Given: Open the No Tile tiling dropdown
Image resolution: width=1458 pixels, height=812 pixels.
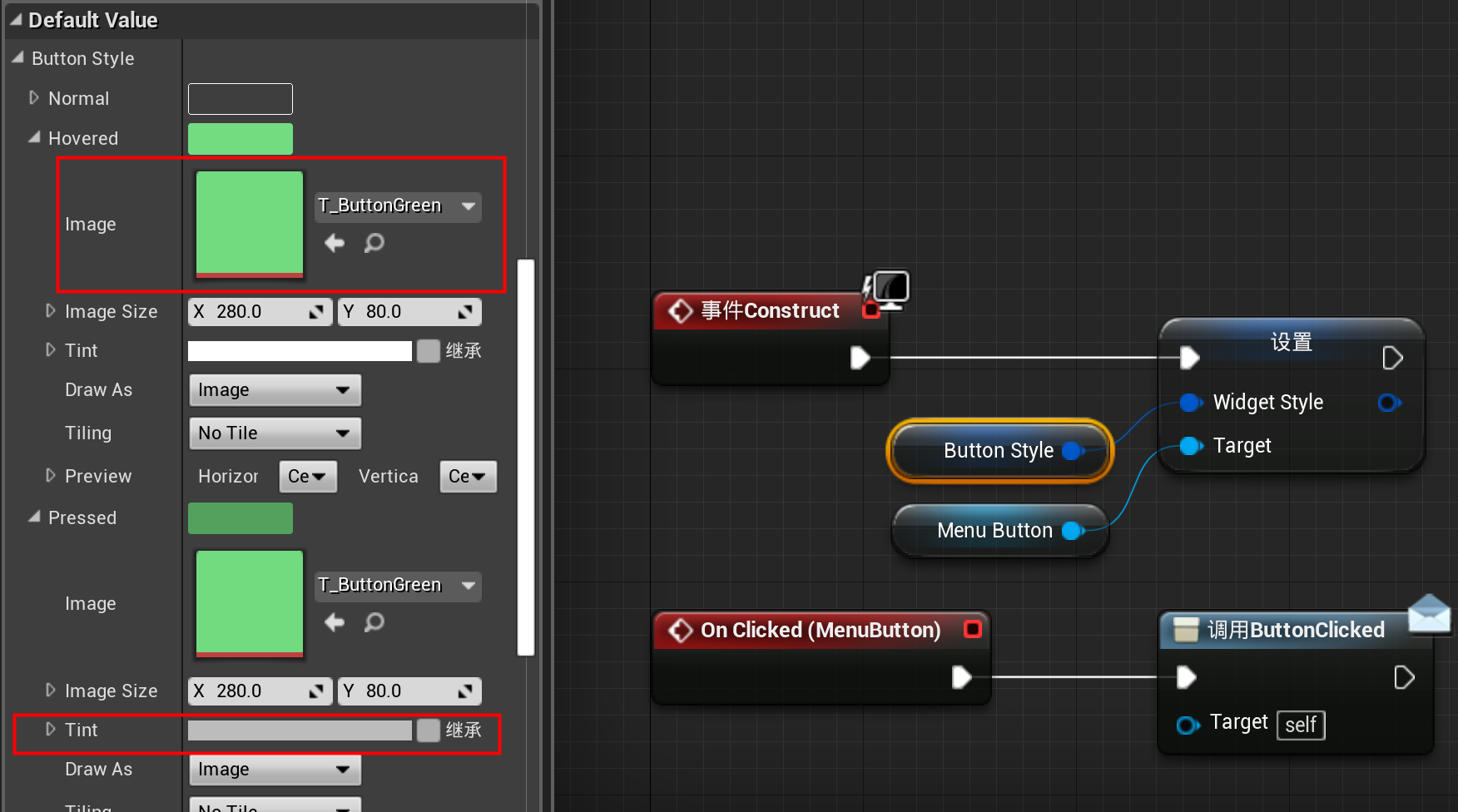Looking at the screenshot, I should pyautogui.click(x=275, y=433).
